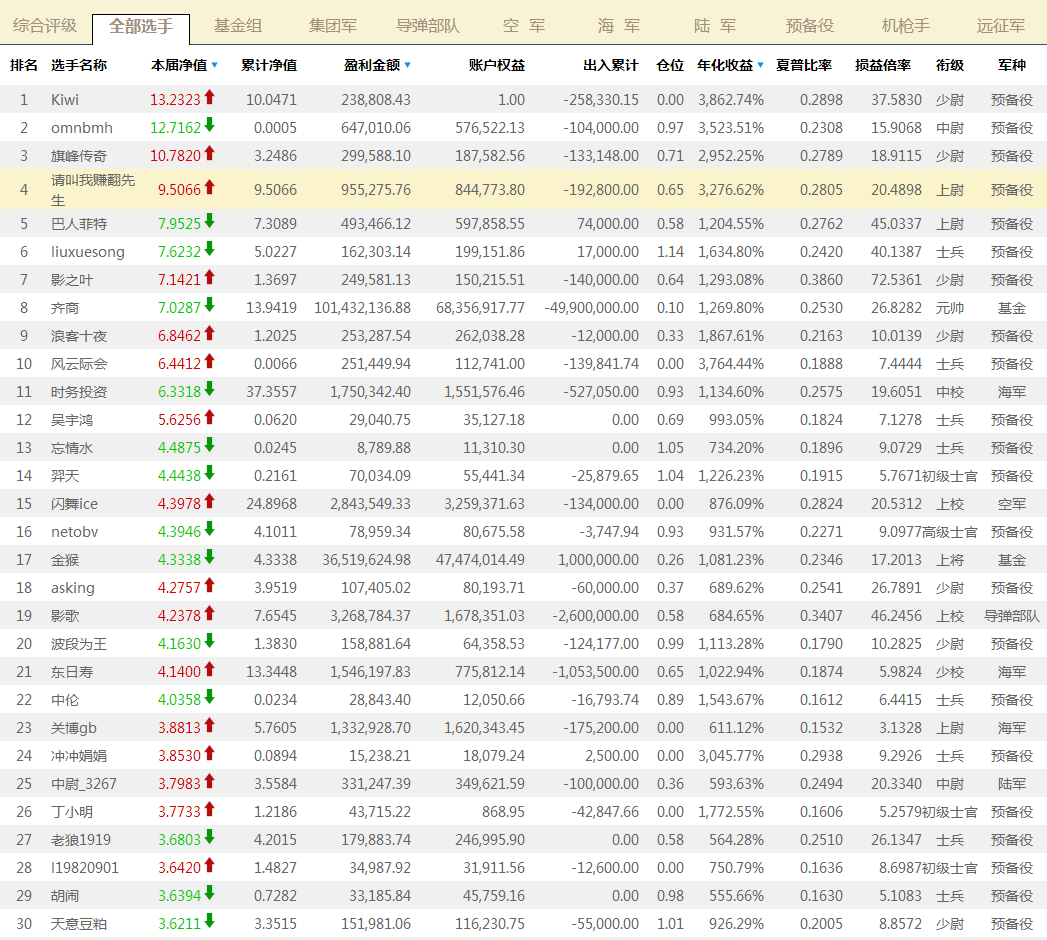Click the red up arrow beside 4.2378
Image resolution: width=1047 pixels, height=940 pixels.
(210, 614)
